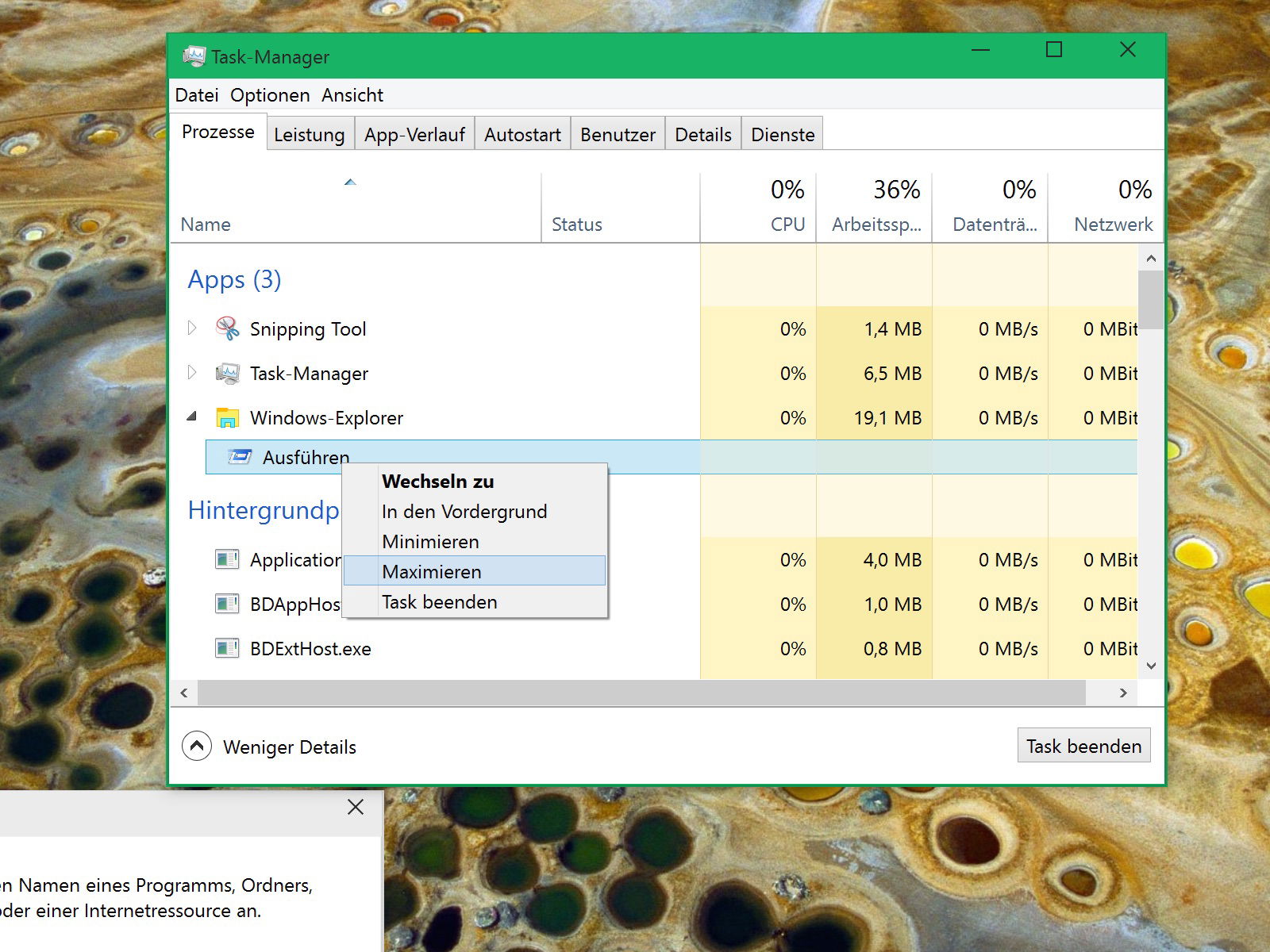The width and height of the screenshot is (1270, 952).
Task: Click the Ausführen window icon
Action: tap(240, 457)
